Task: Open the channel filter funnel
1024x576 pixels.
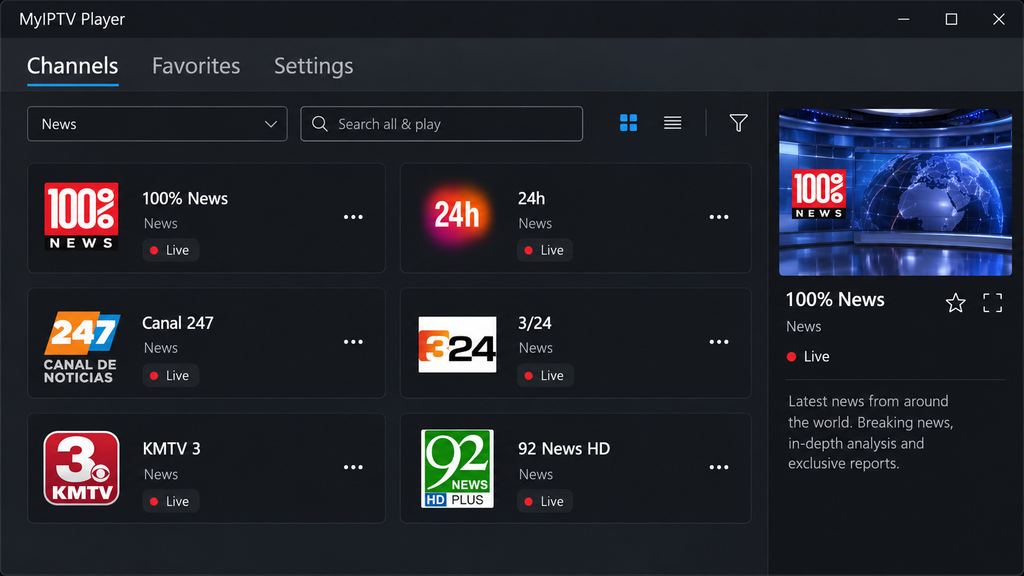Action: [738, 123]
